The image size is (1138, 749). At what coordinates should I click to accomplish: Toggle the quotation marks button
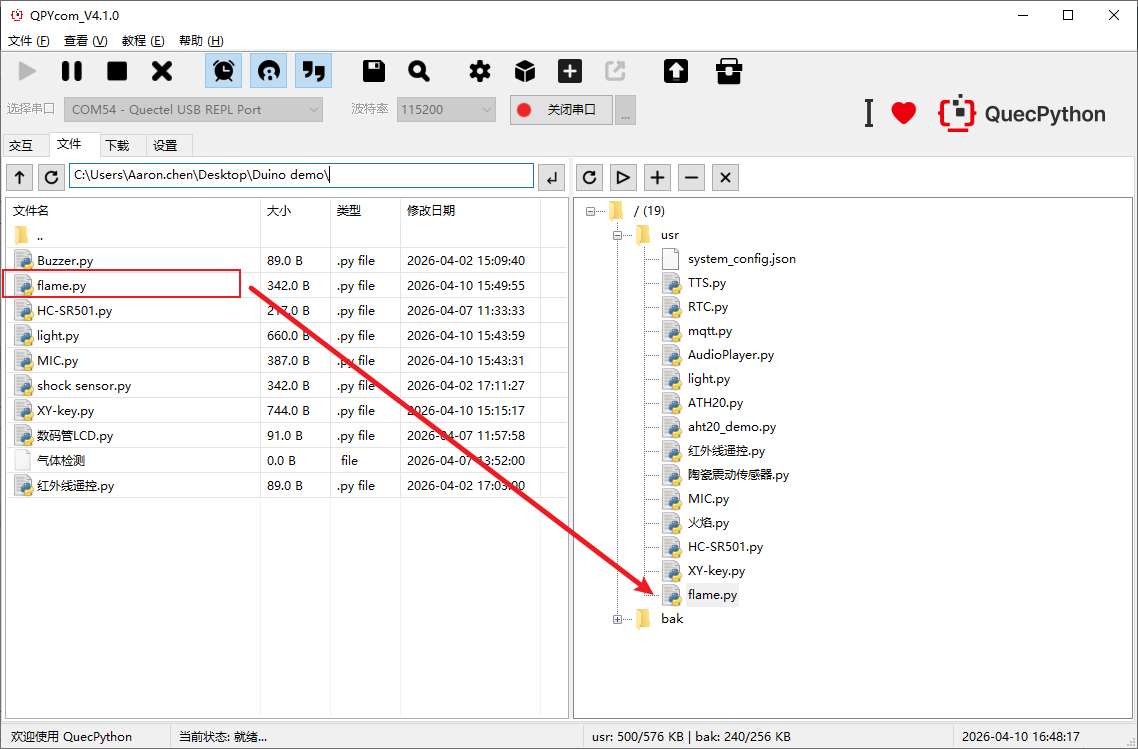[x=314, y=71]
